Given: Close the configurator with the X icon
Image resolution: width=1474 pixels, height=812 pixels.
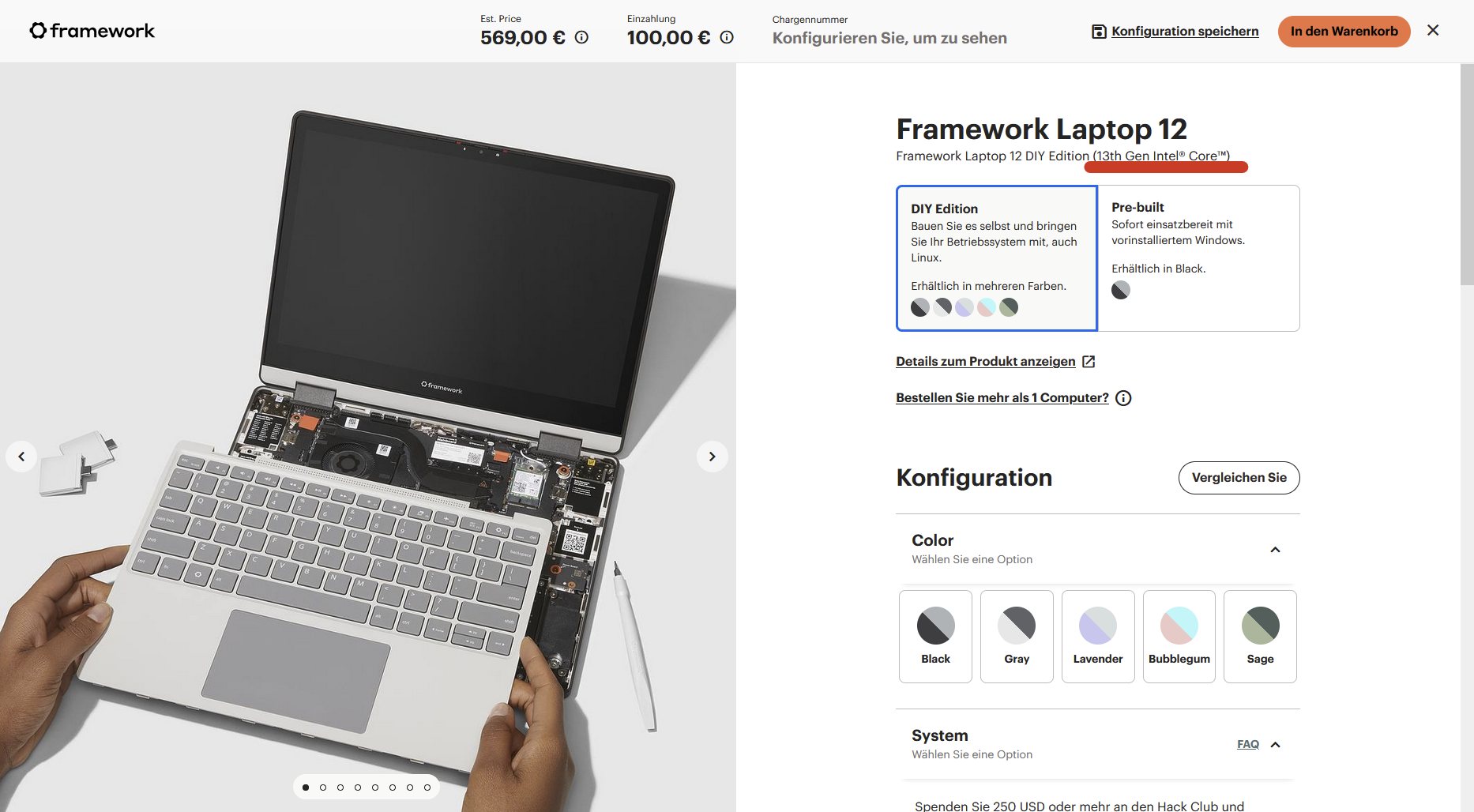Looking at the screenshot, I should click(1433, 30).
